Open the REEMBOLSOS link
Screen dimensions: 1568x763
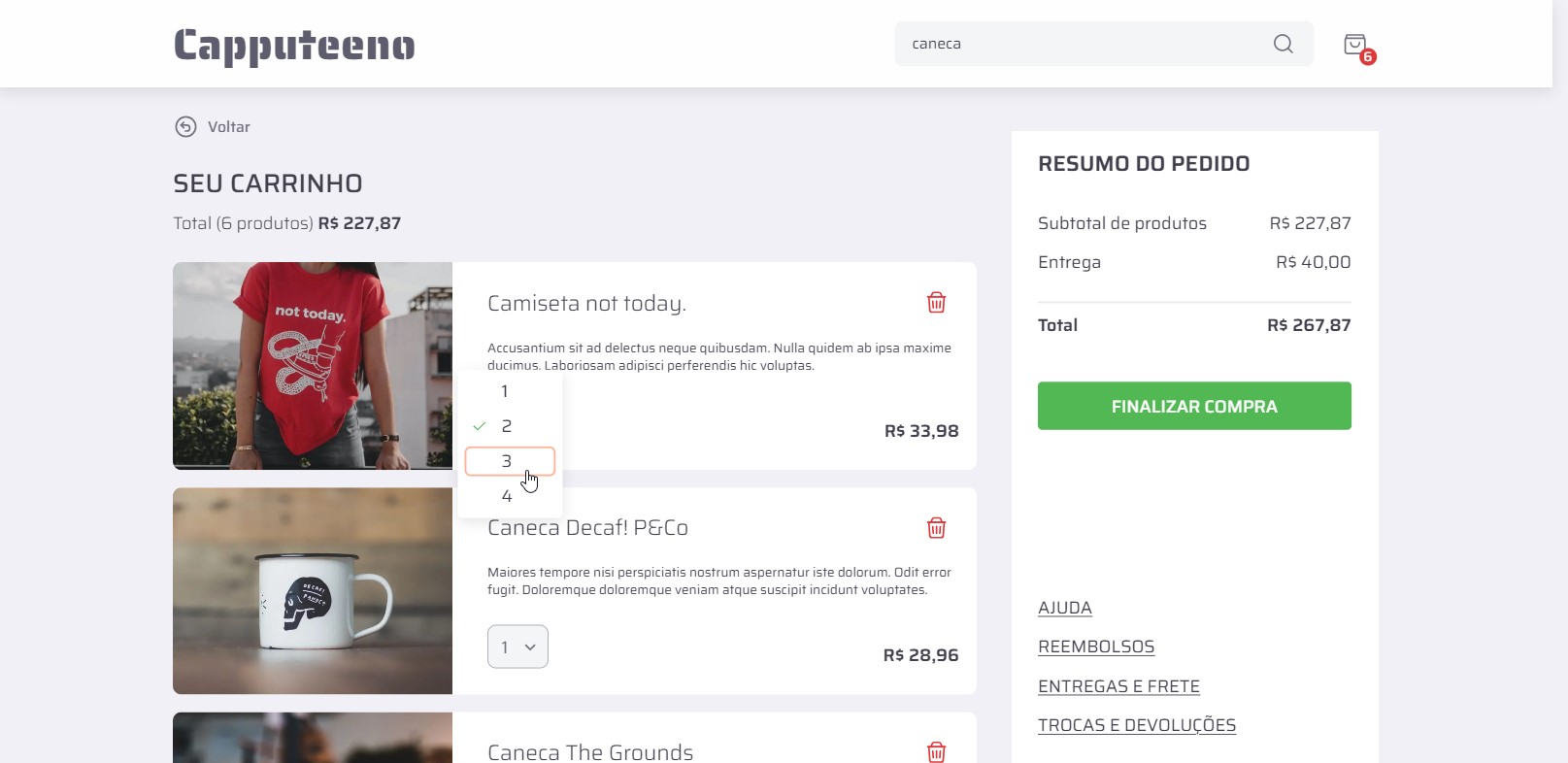[x=1096, y=647]
